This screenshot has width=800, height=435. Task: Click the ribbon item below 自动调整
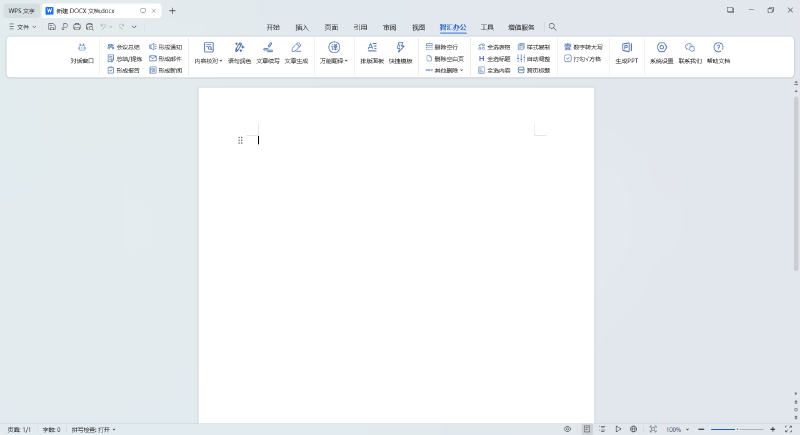coord(534,70)
